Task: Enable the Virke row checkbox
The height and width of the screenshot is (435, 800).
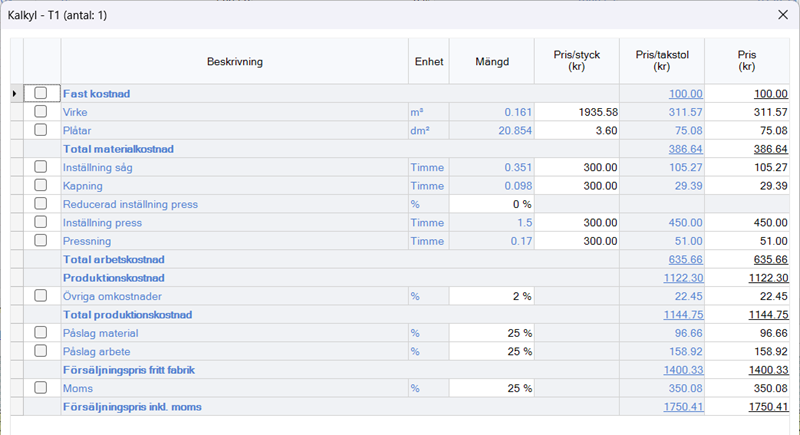Action: point(41,111)
